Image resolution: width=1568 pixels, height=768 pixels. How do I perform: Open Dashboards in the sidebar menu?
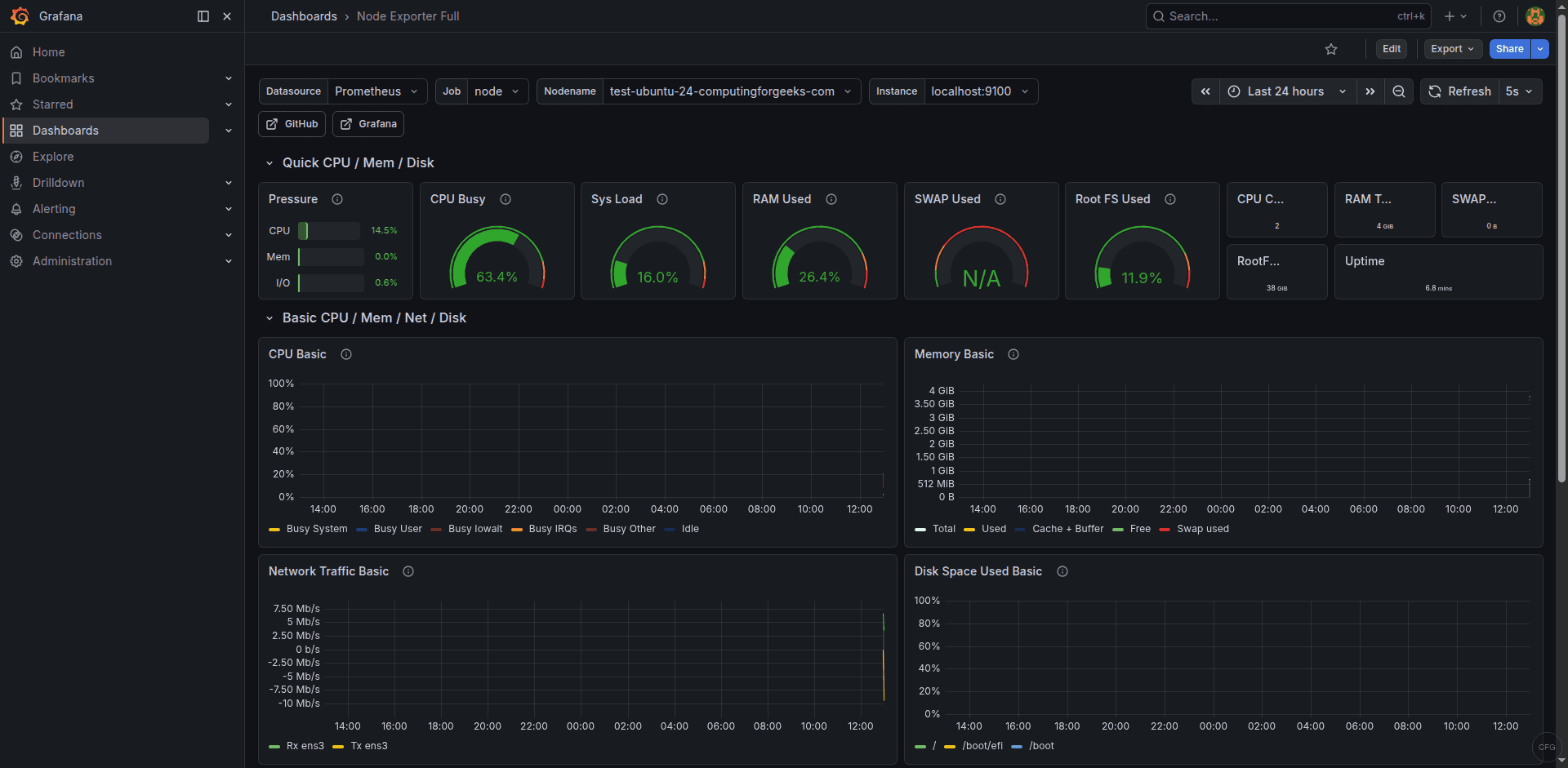(65, 130)
